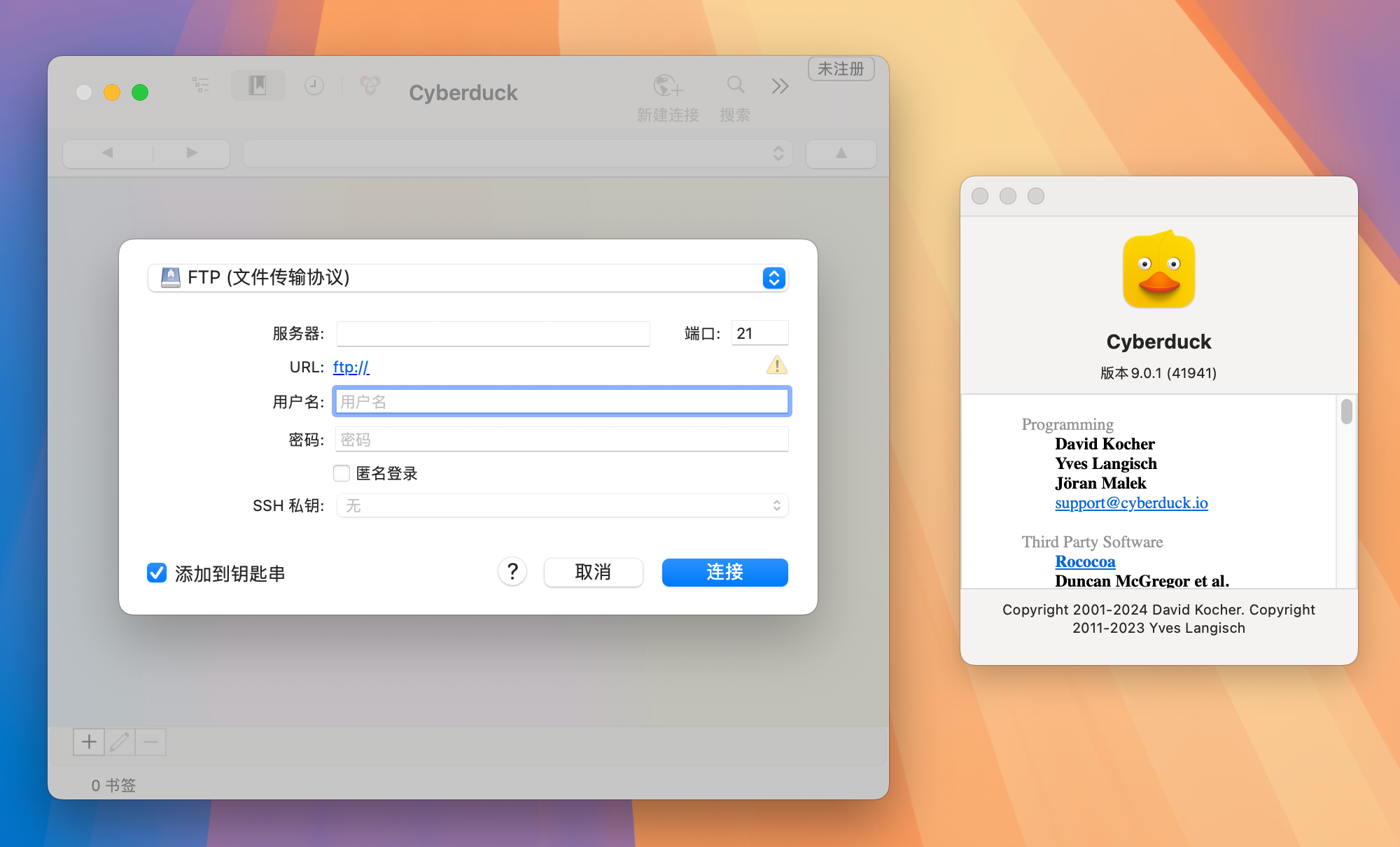Add a bookmark with the plus button
The width and height of the screenshot is (1400, 847).
coord(89,742)
